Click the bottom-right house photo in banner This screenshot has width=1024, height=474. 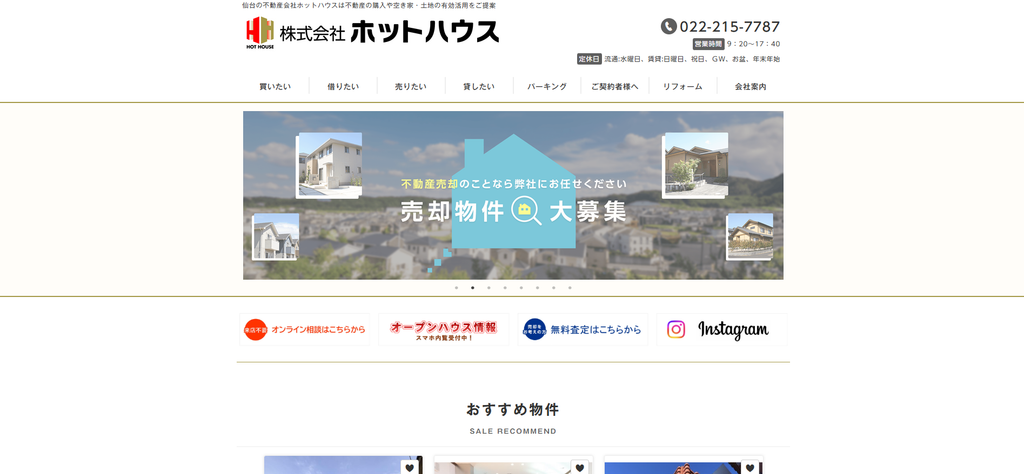(750, 236)
